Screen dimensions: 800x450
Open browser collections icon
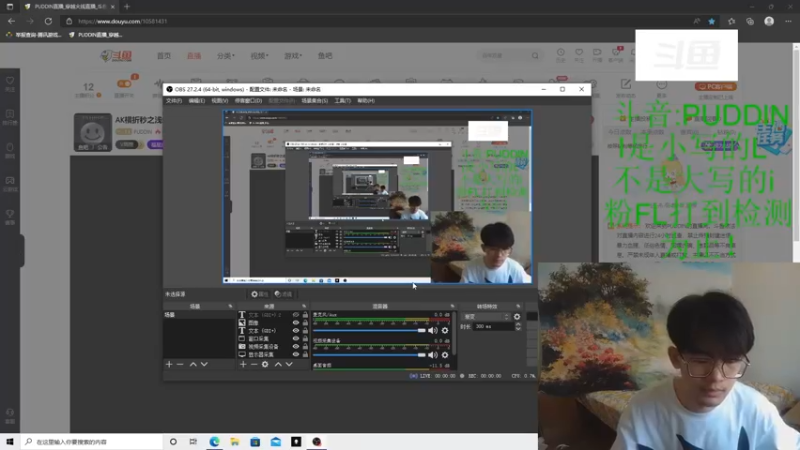tap(749, 21)
